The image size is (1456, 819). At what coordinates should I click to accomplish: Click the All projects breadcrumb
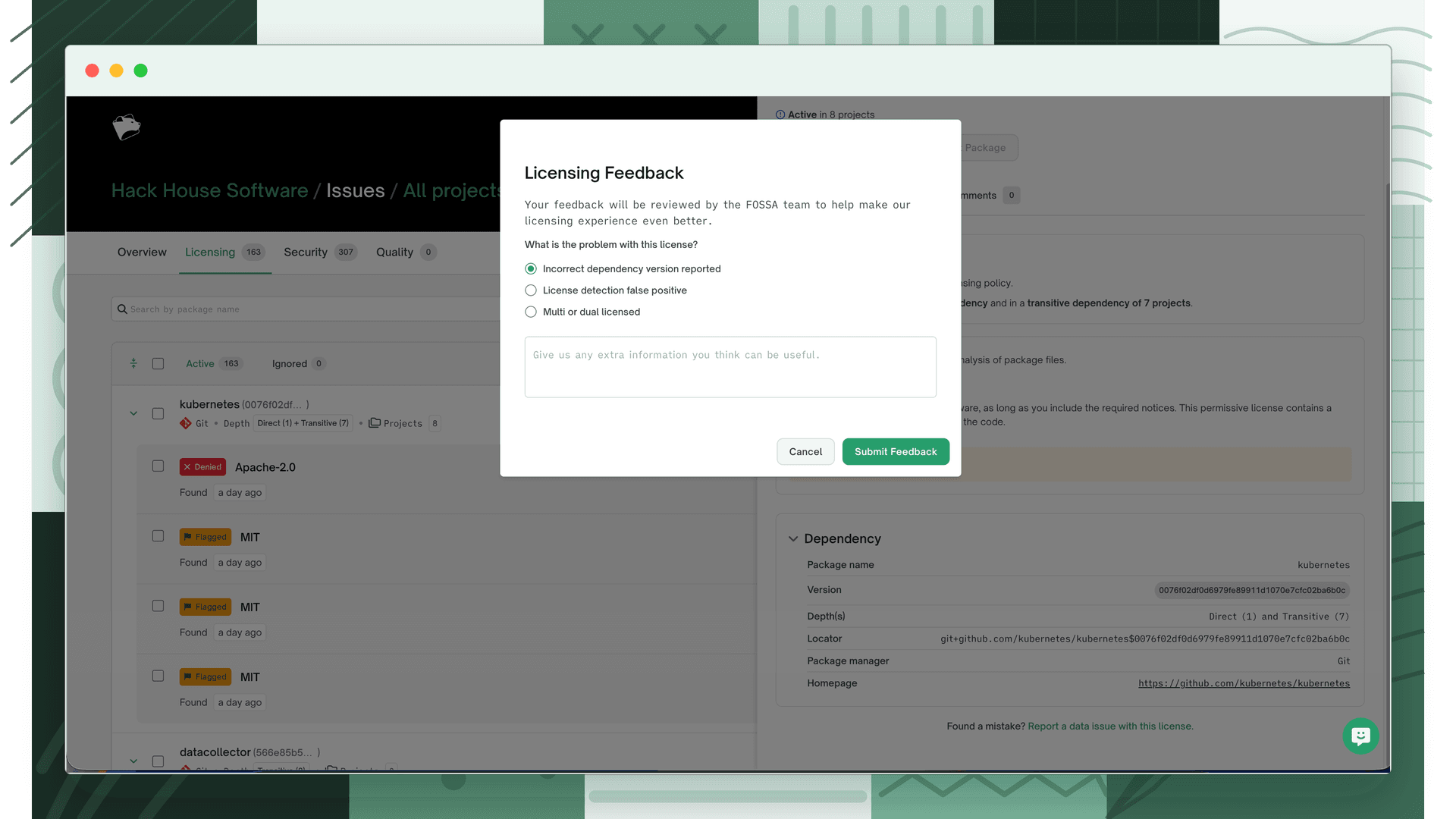(452, 190)
